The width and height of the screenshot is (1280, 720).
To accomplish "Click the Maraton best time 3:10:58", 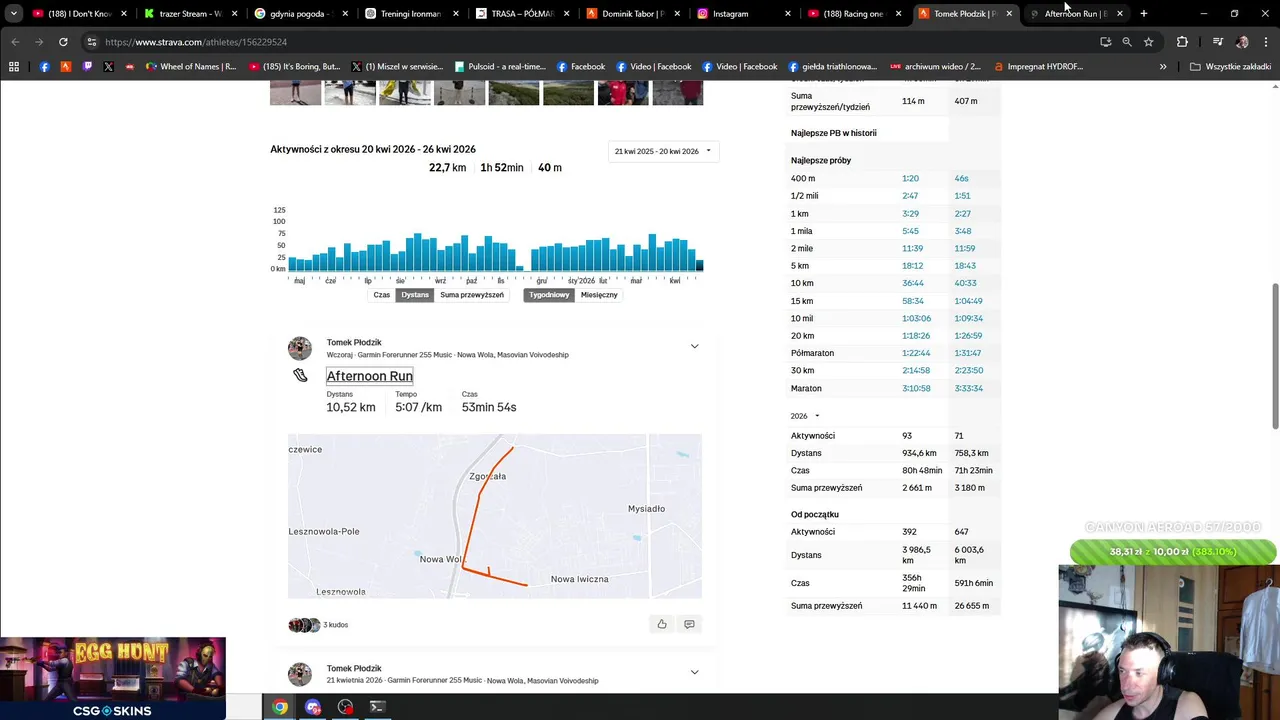I will (x=916, y=388).
